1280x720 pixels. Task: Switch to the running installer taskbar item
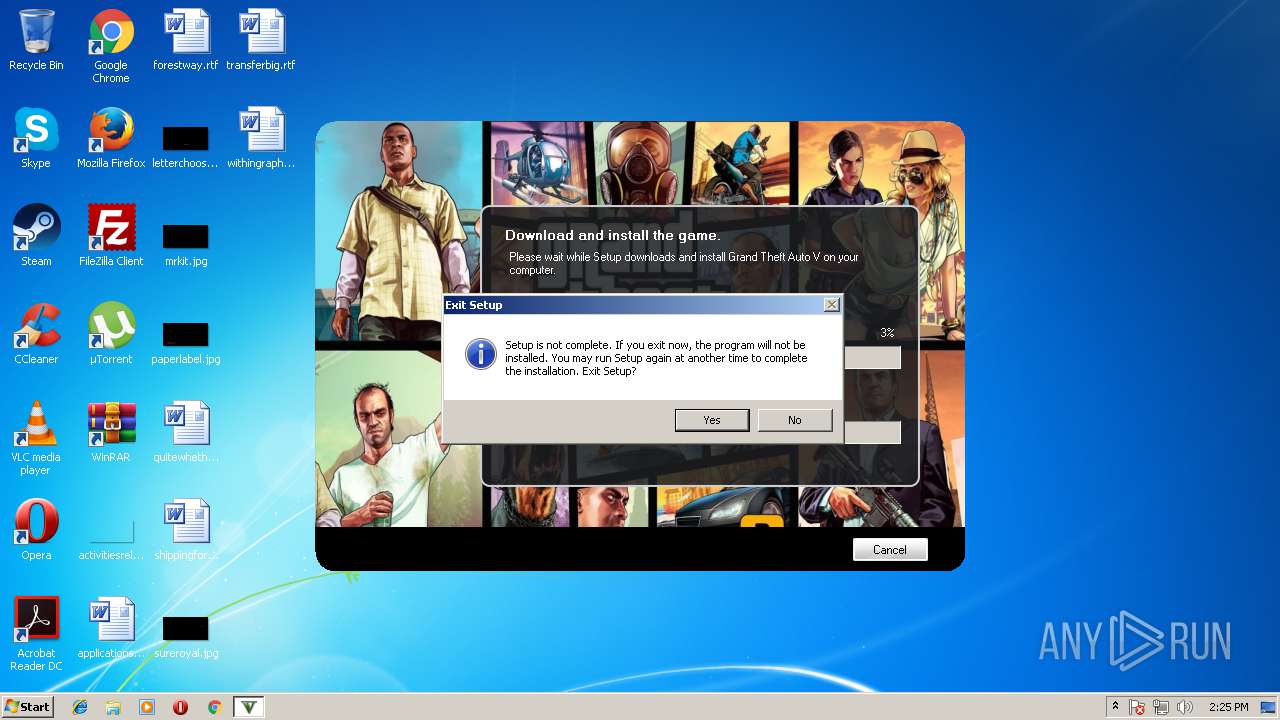pos(249,707)
